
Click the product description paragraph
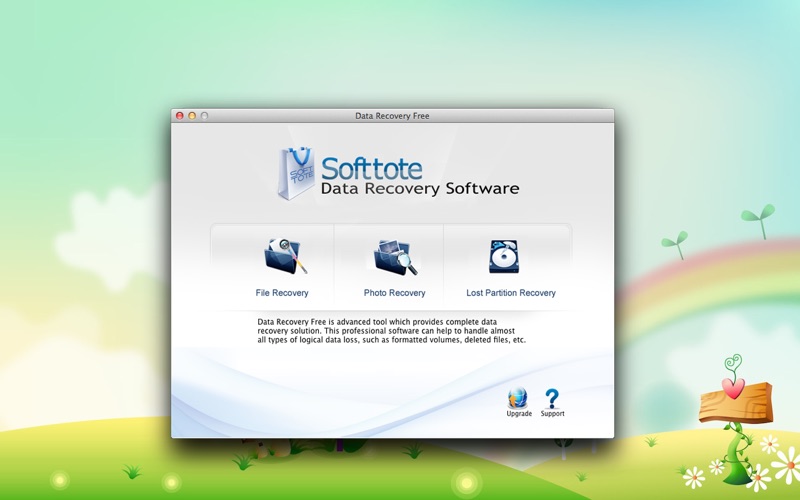tap(391, 331)
